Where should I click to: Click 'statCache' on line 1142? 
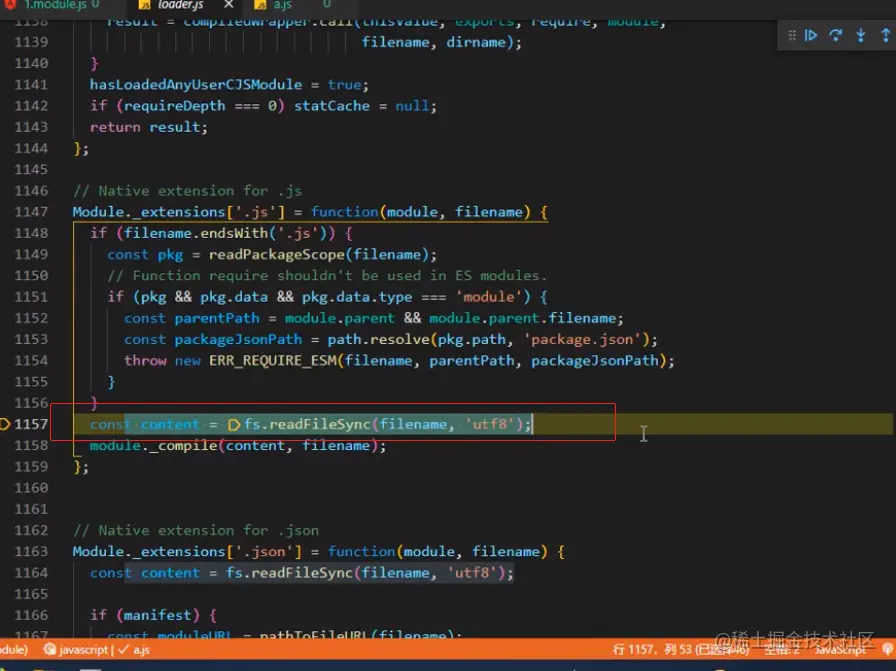click(331, 106)
